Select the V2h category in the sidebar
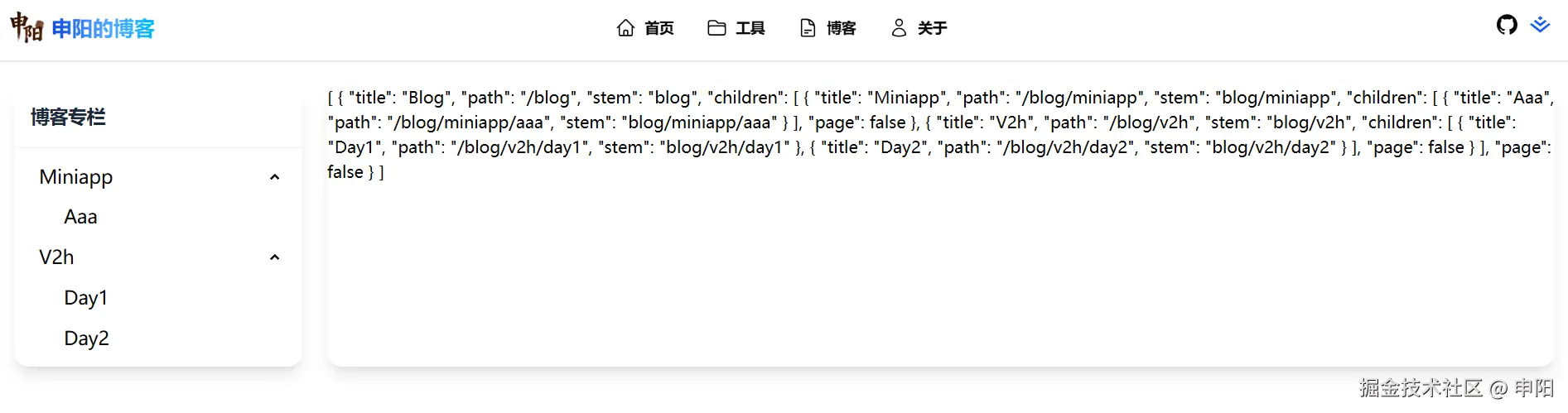 click(x=56, y=257)
